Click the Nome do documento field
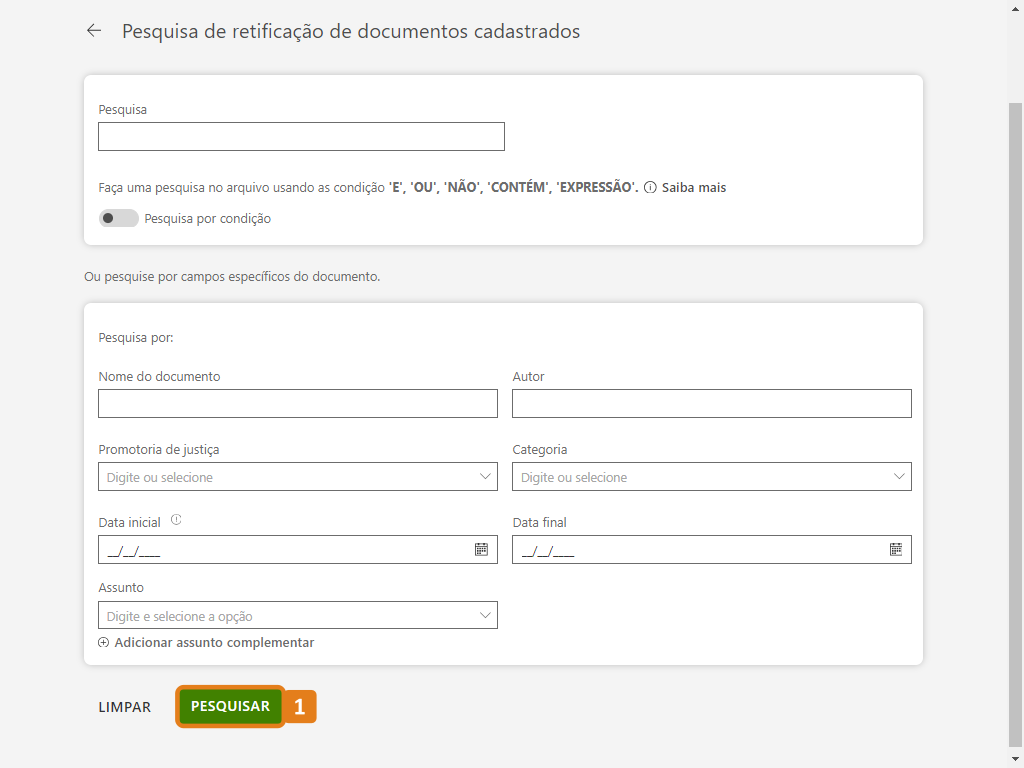 (x=297, y=403)
